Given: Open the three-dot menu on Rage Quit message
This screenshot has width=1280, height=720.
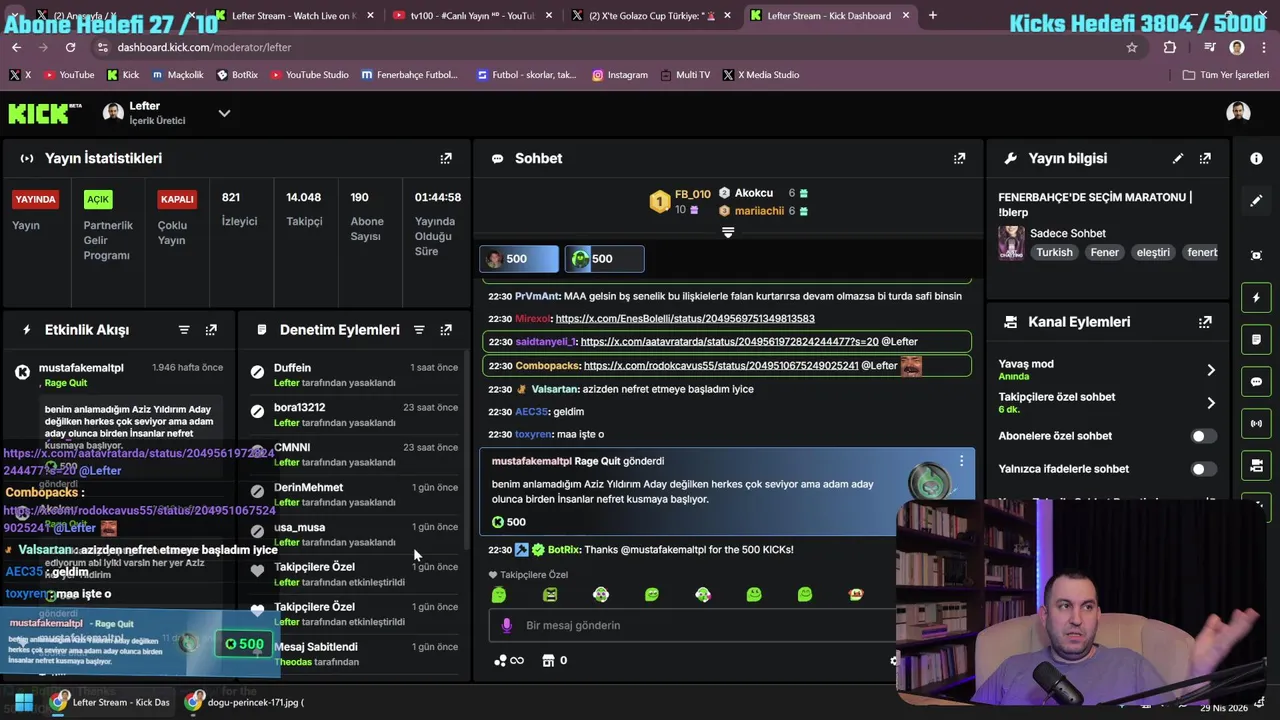Looking at the screenshot, I should [x=961, y=461].
